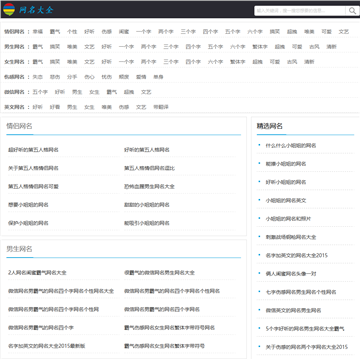Click the 精选网名 sidebar heading
This screenshot has height=360, width=360.
point(270,126)
